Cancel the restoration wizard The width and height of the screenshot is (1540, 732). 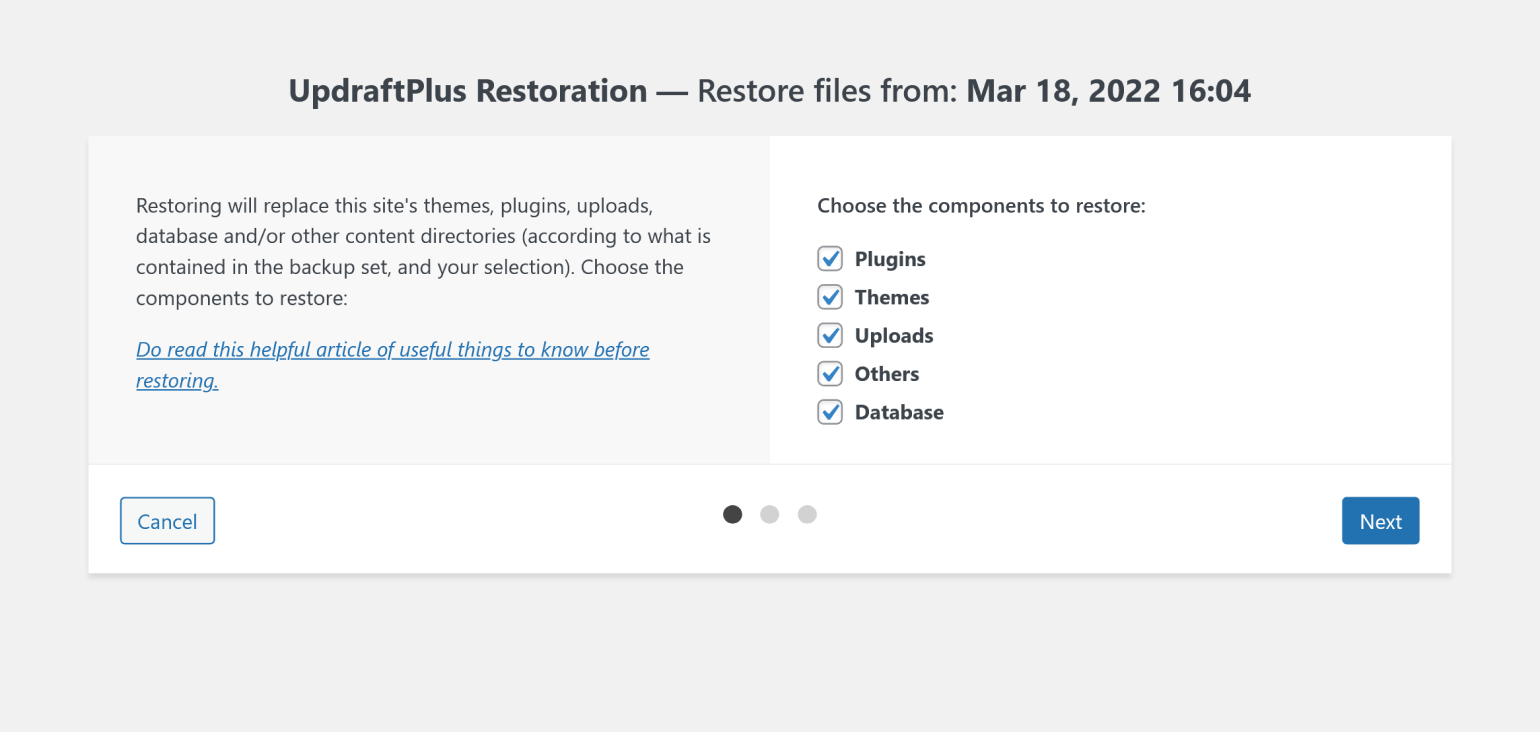[x=167, y=521]
